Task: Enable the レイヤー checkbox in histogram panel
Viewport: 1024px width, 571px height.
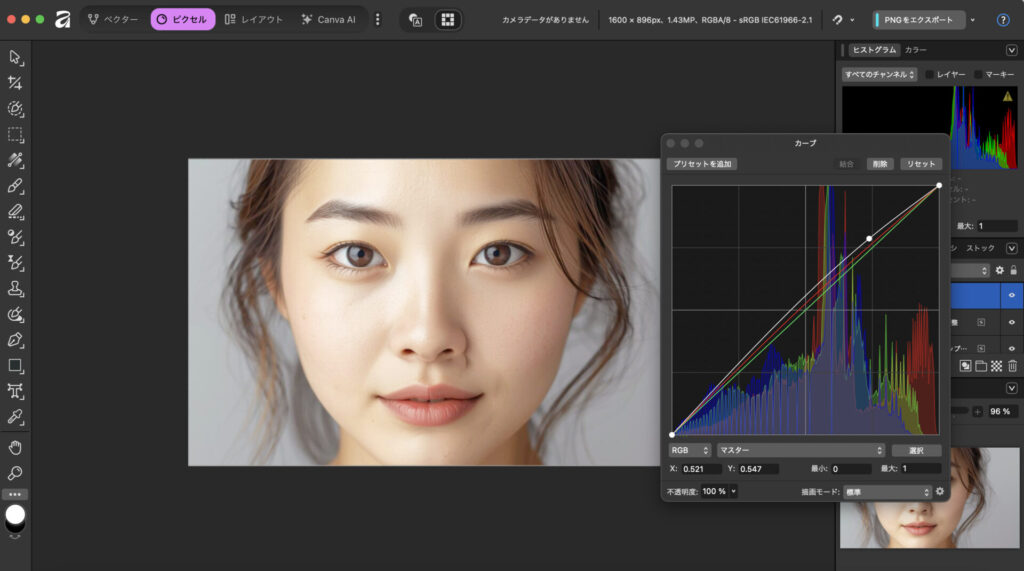Action: point(930,74)
